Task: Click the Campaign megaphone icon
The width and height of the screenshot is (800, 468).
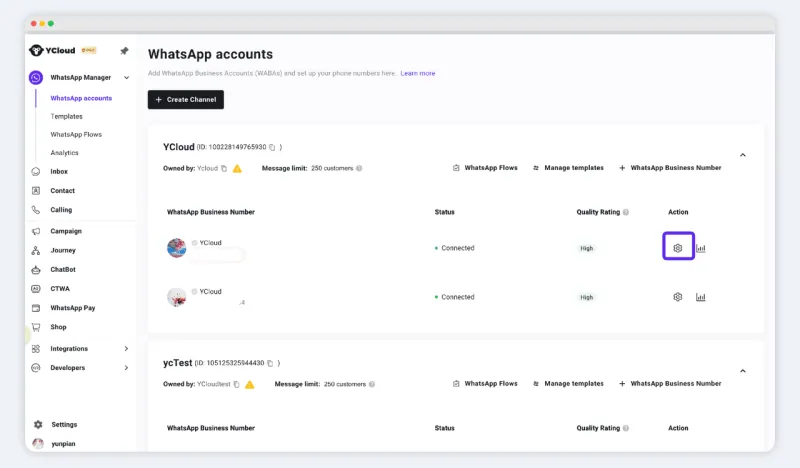Action: (x=36, y=231)
